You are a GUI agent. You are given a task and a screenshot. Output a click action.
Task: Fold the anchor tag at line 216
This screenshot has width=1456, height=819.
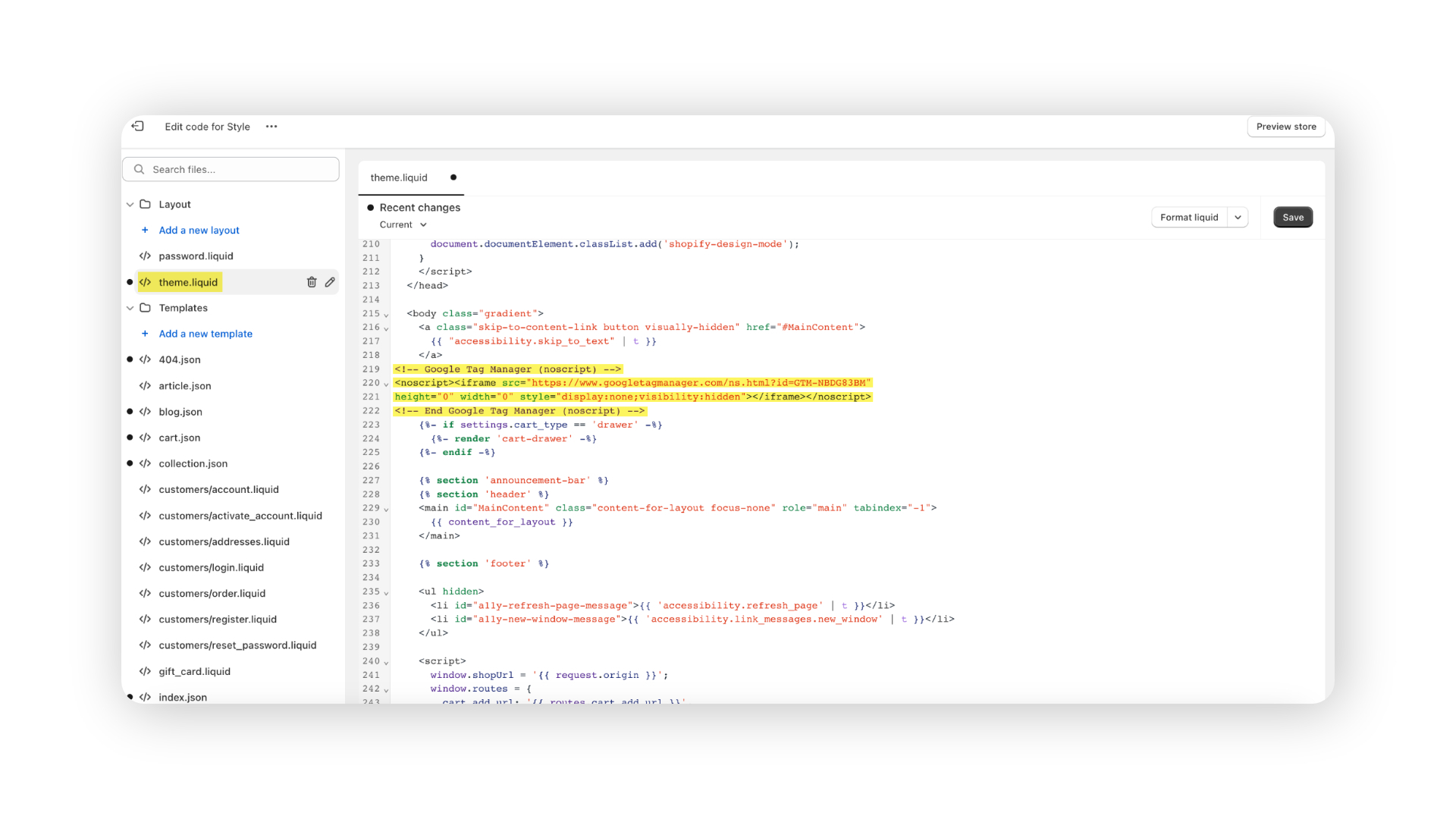pos(386,328)
